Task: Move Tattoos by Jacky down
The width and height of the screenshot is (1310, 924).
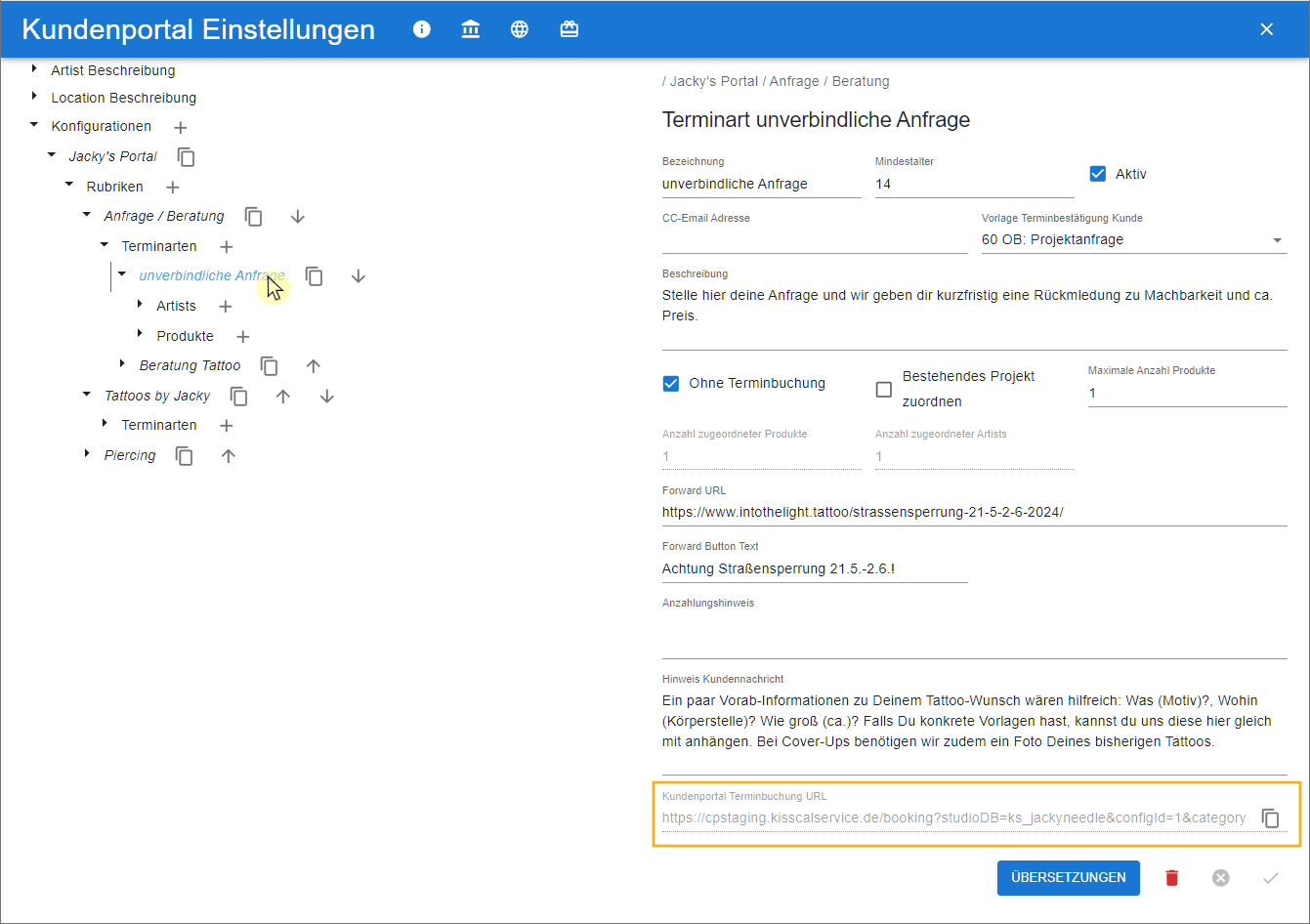Action: click(327, 397)
